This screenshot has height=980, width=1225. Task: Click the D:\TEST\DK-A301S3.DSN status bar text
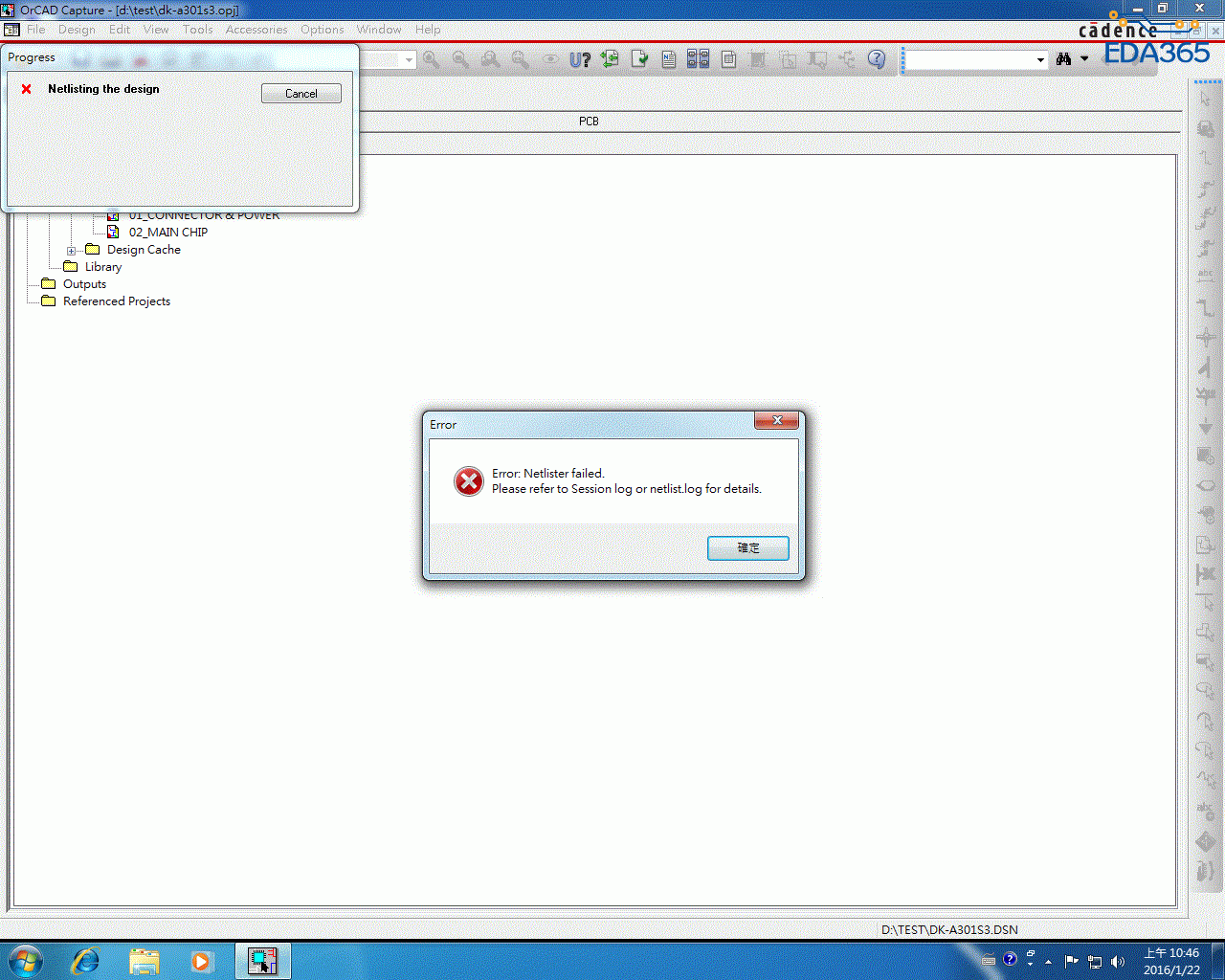(949, 929)
